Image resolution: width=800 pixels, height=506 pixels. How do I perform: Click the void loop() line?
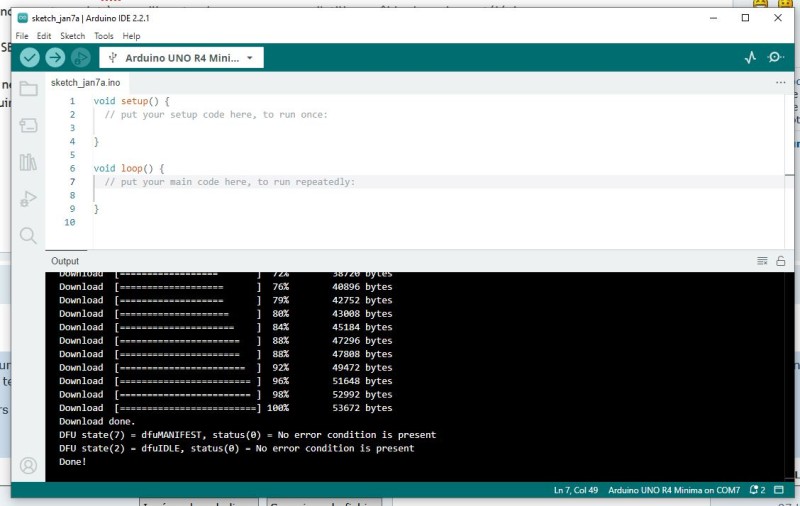pos(129,168)
